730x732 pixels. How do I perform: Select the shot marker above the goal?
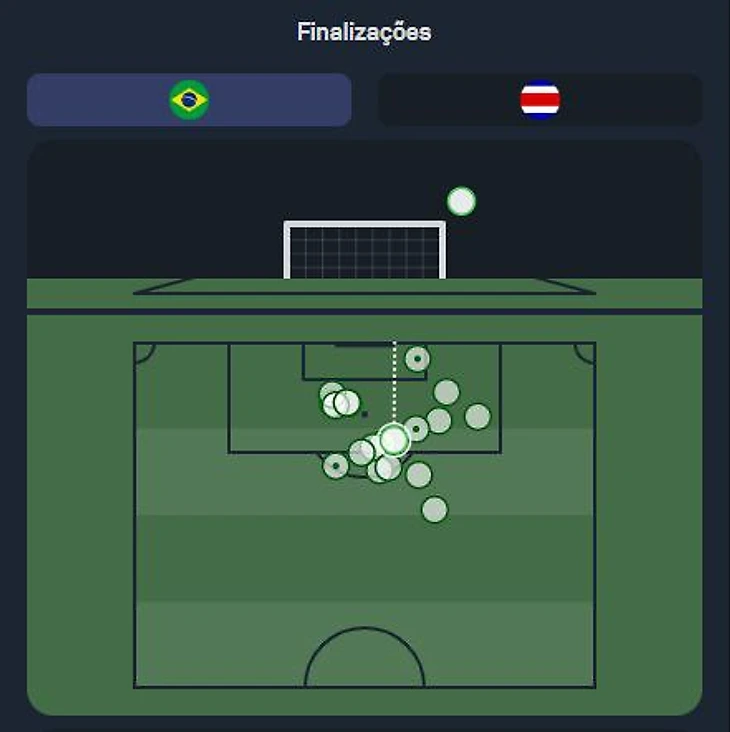click(x=461, y=202)
